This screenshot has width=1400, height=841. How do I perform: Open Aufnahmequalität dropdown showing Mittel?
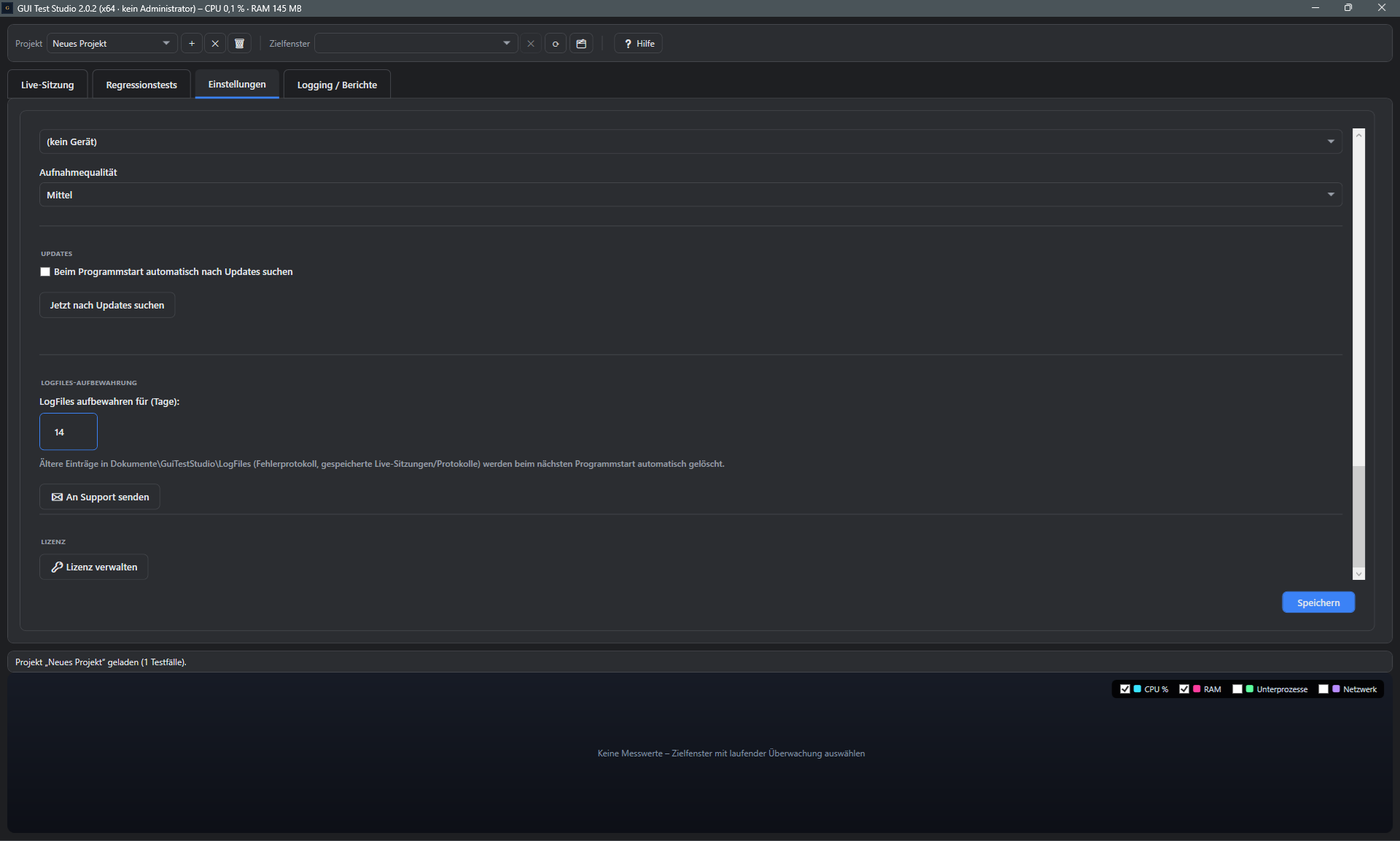point(691,195)
